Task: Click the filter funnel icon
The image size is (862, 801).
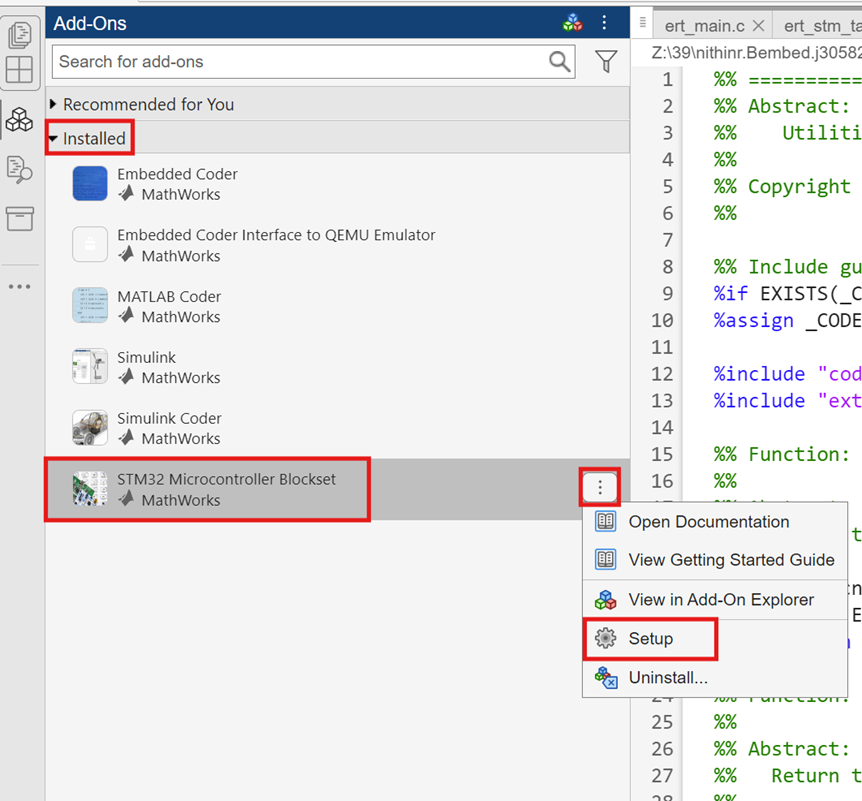Action: click(606, 62)
